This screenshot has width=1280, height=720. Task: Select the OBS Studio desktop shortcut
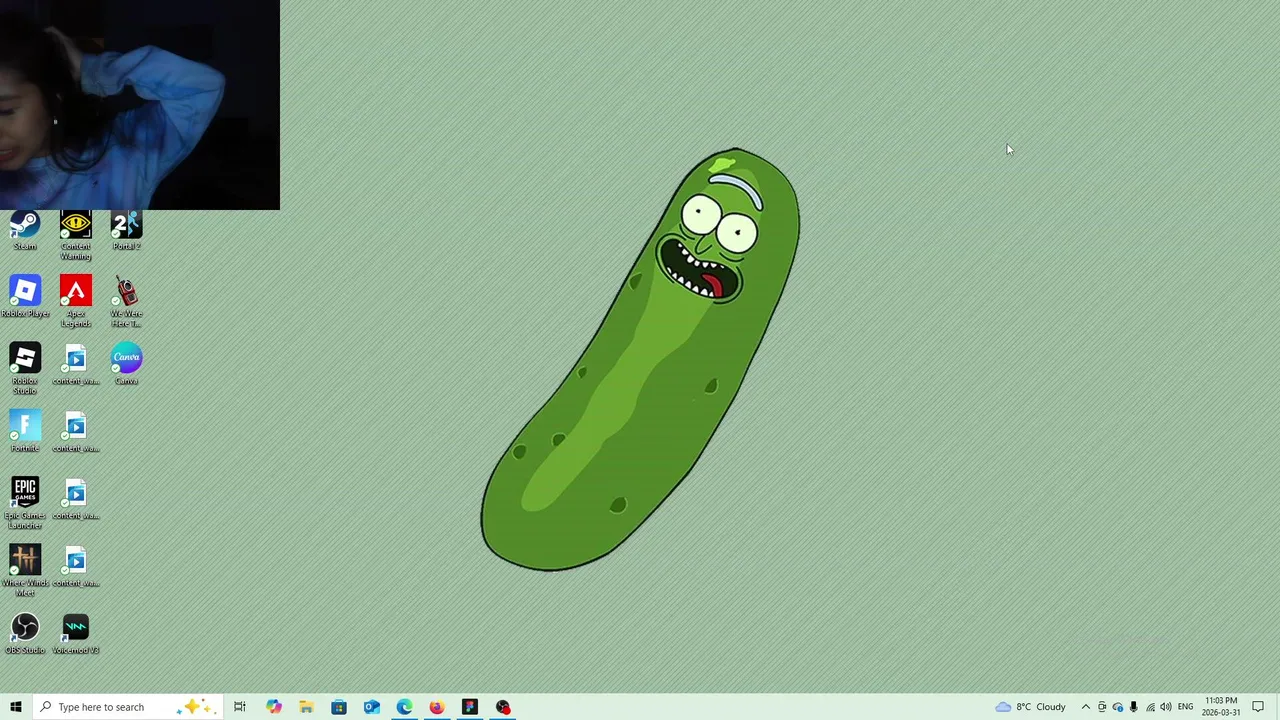[x=25, y=633]
